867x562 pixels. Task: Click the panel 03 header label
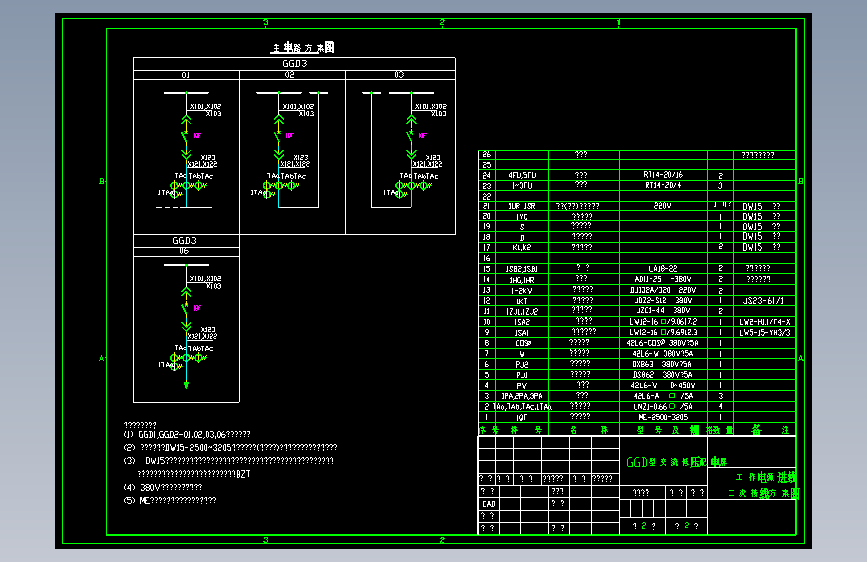tap(399, 75)
